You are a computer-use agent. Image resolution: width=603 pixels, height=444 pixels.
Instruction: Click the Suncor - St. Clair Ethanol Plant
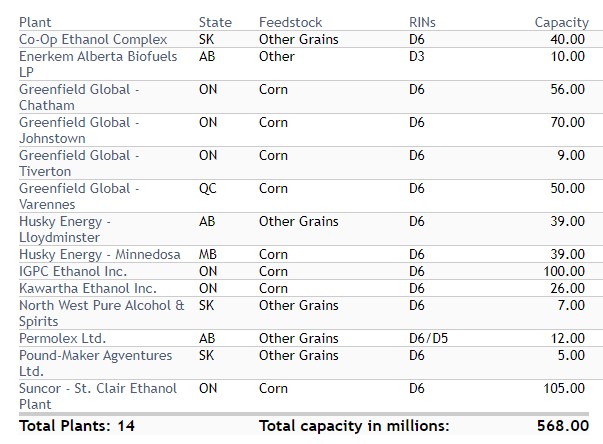pos(97,396)
